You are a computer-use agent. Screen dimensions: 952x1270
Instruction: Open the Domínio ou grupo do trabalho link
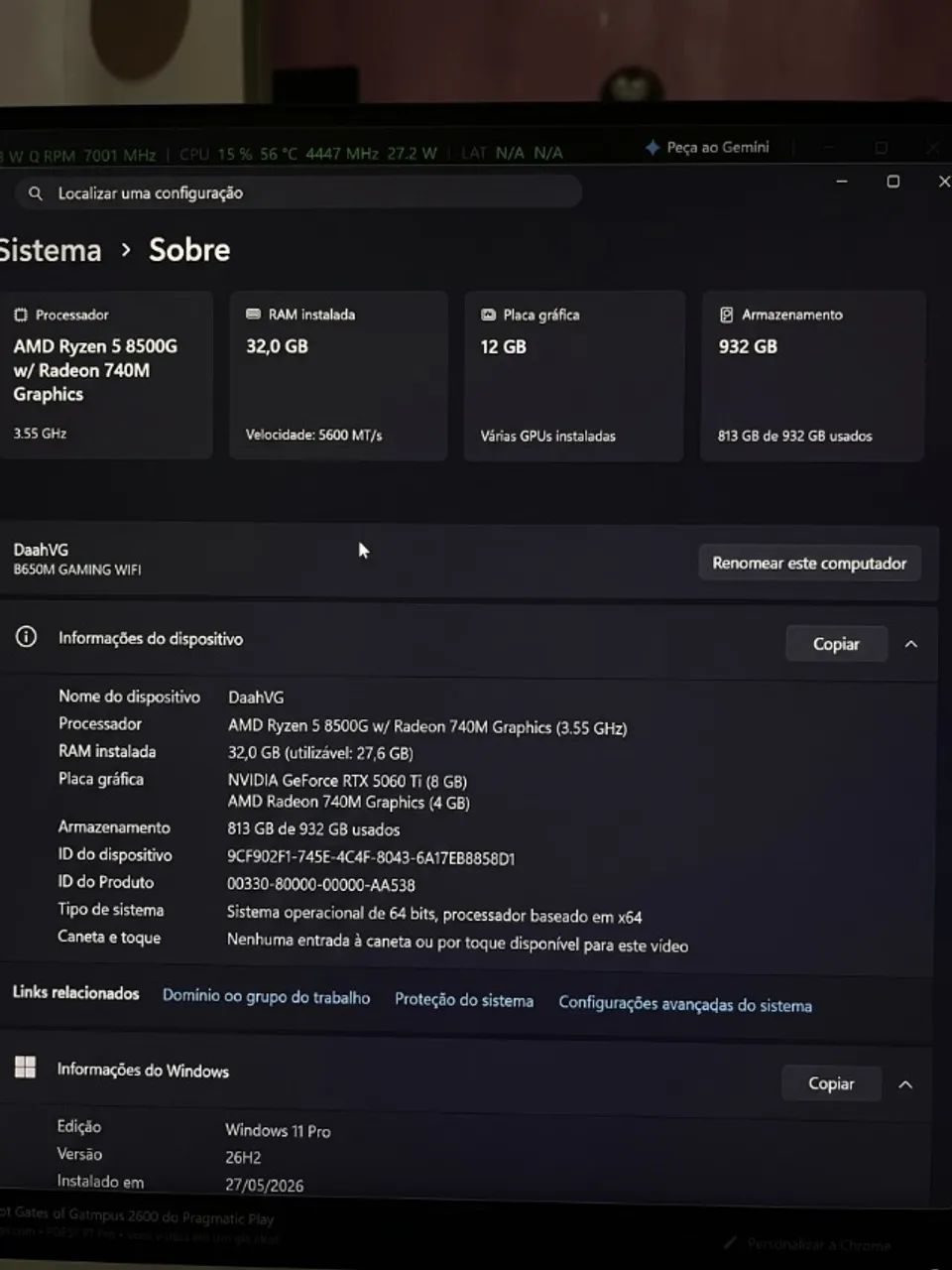[x=266, y=997]
